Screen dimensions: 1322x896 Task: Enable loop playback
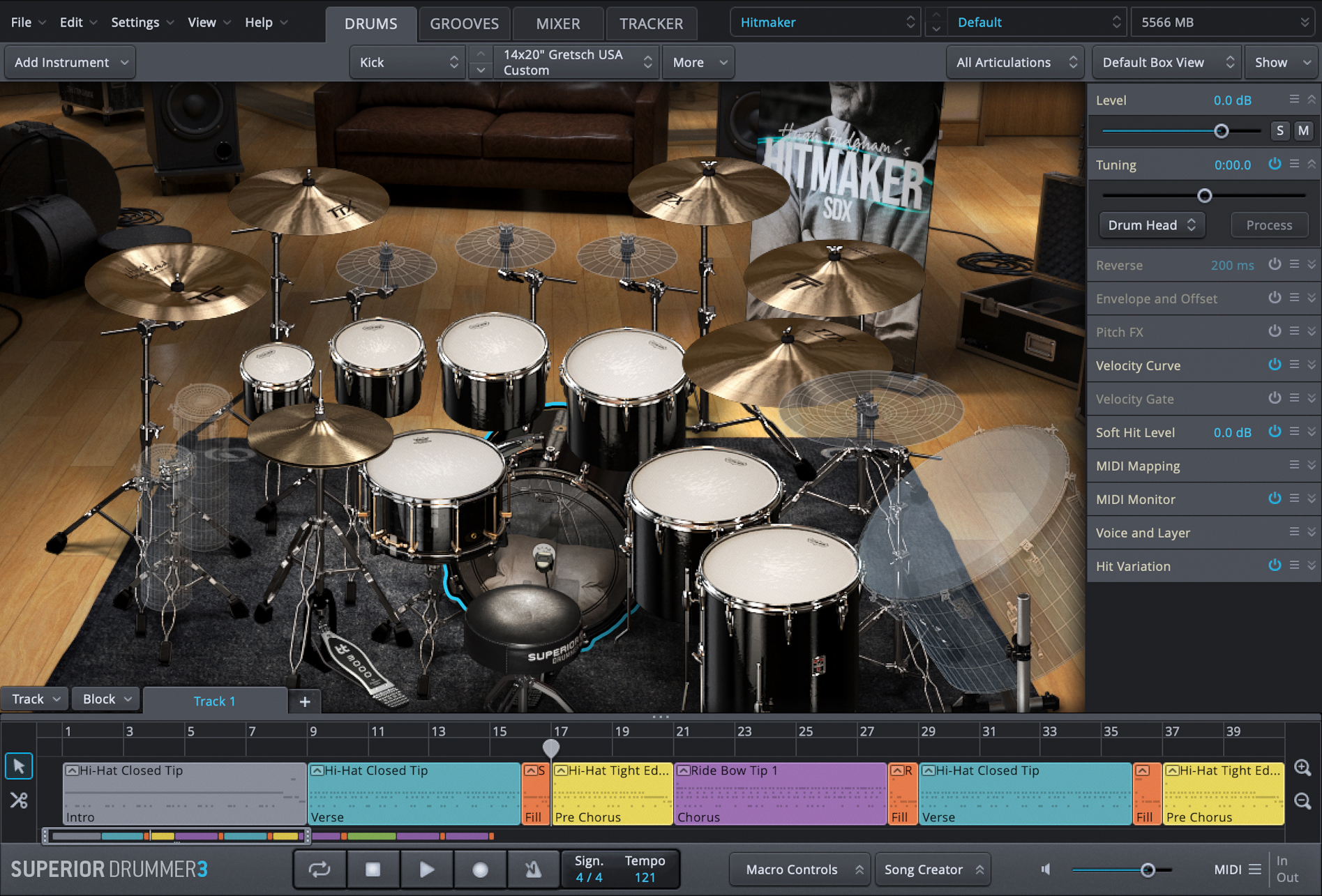(x=320, y=869)
